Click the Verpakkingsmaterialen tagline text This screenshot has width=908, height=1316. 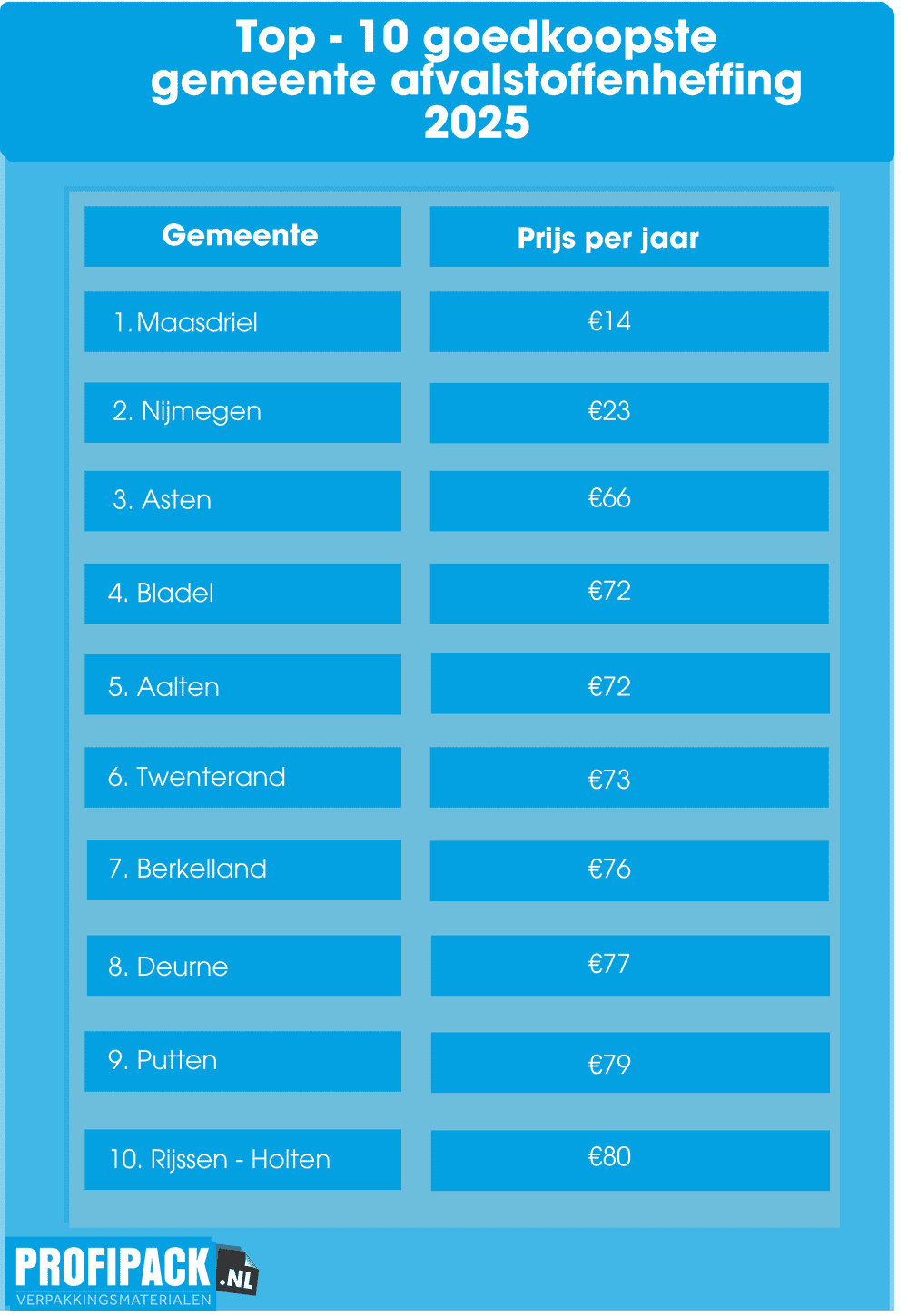pos(113,1300)
